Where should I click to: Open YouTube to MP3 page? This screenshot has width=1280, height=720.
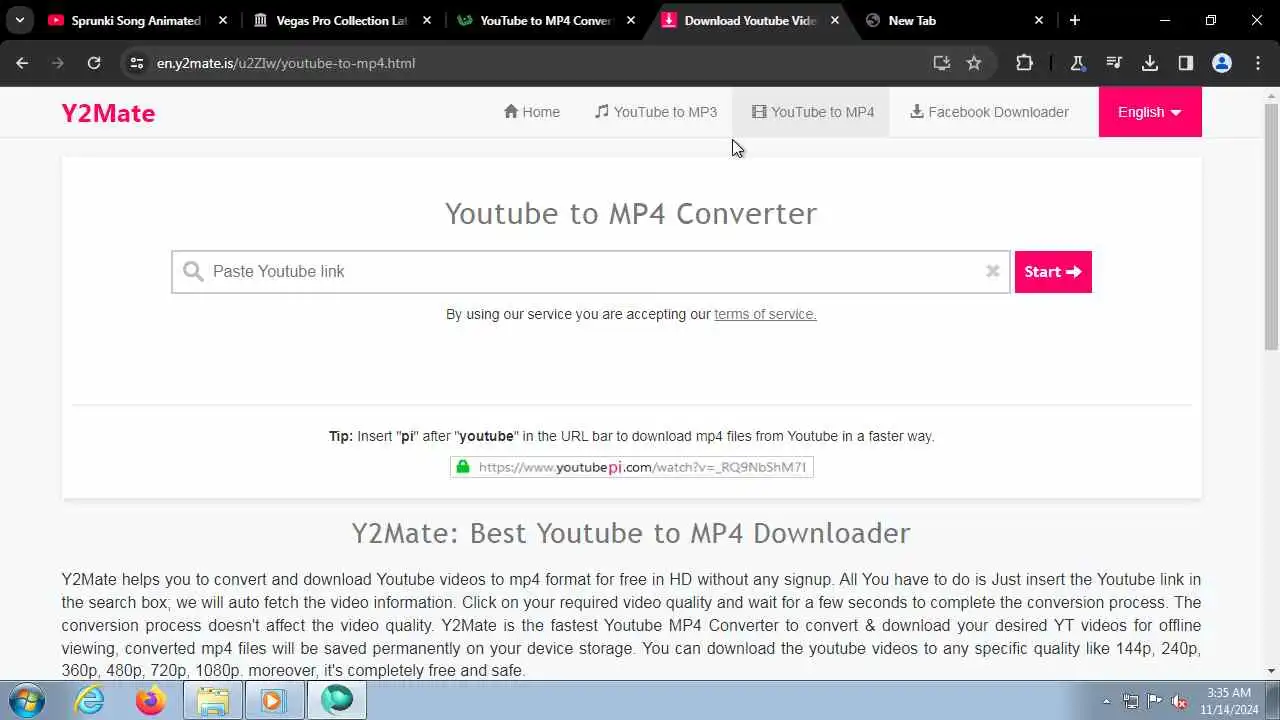pyautogui.click(x=656, y=112)
